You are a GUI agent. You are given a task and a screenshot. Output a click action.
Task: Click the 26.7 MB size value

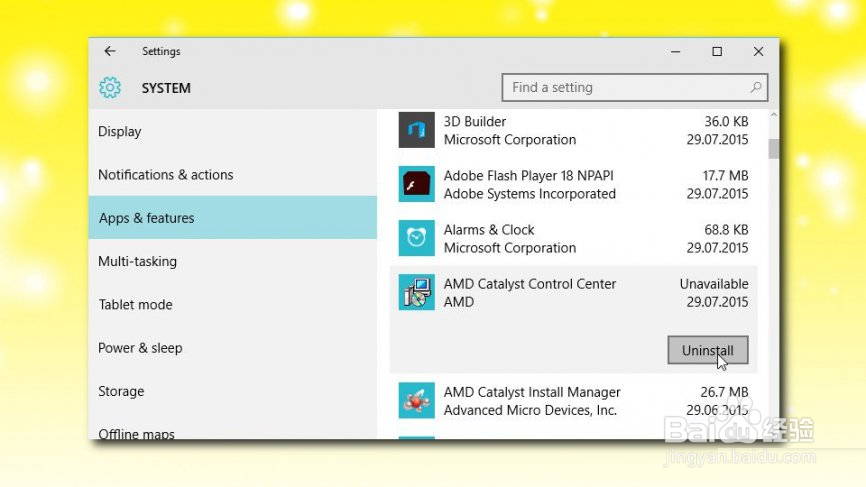tap(724, 392)
